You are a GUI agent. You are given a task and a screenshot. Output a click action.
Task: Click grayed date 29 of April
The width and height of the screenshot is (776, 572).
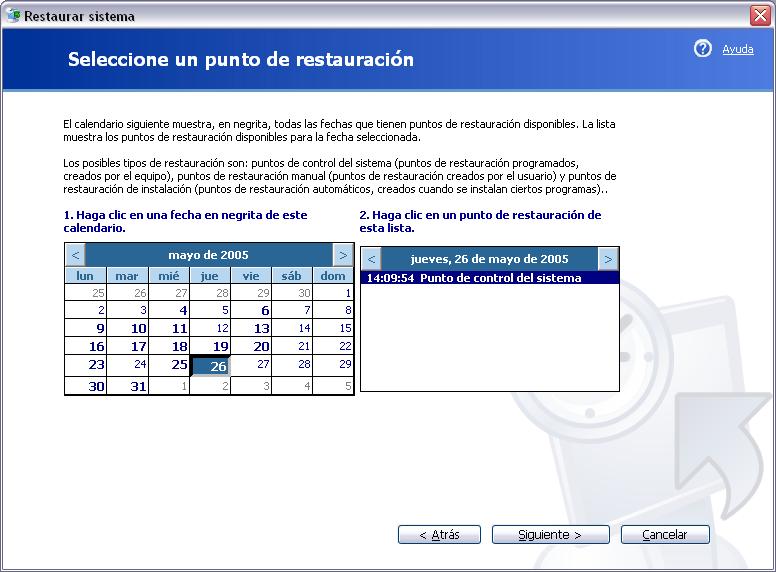(251, 292)
